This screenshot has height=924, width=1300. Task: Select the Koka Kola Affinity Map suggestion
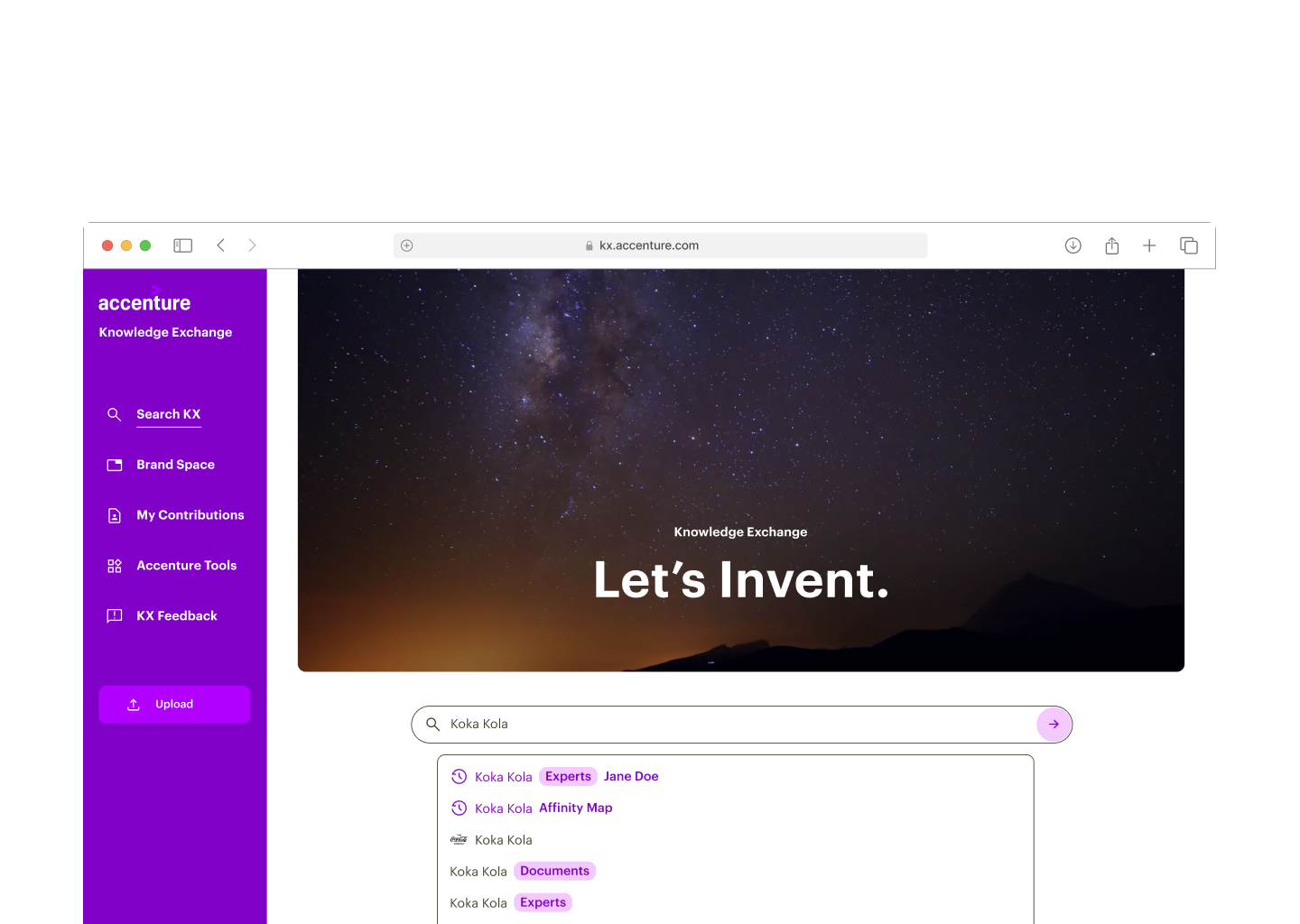click(x=532, y=808)
